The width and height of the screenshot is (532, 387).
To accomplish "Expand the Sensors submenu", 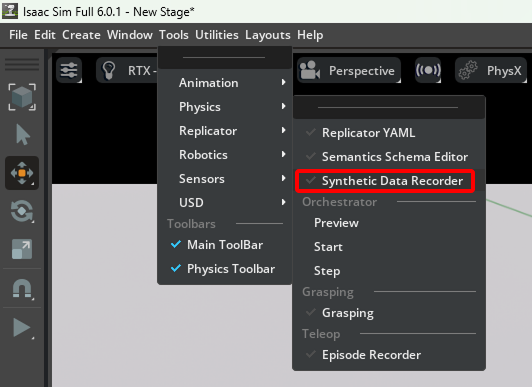I will point(225,179).
